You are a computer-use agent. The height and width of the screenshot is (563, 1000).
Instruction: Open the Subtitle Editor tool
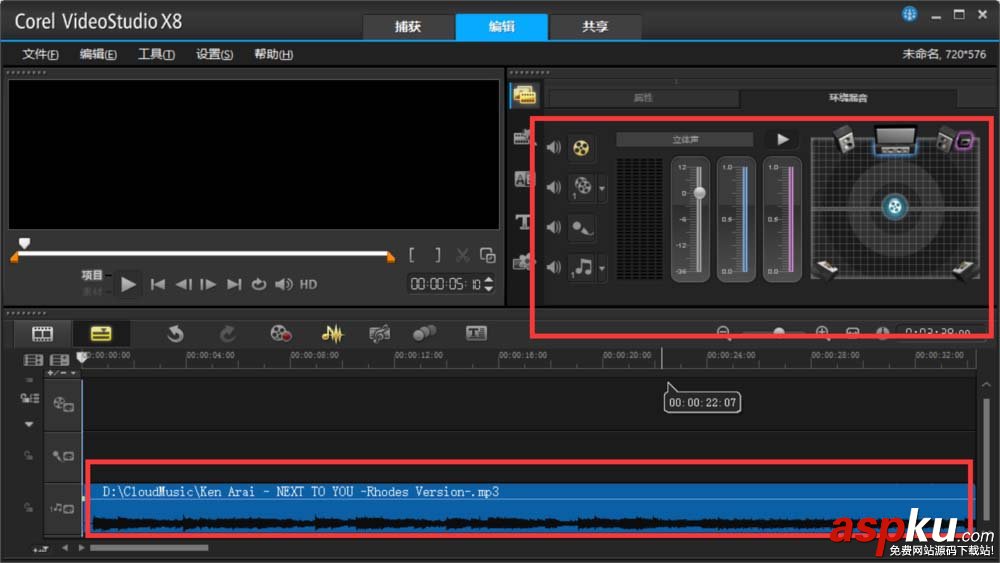tap(476, 333)
